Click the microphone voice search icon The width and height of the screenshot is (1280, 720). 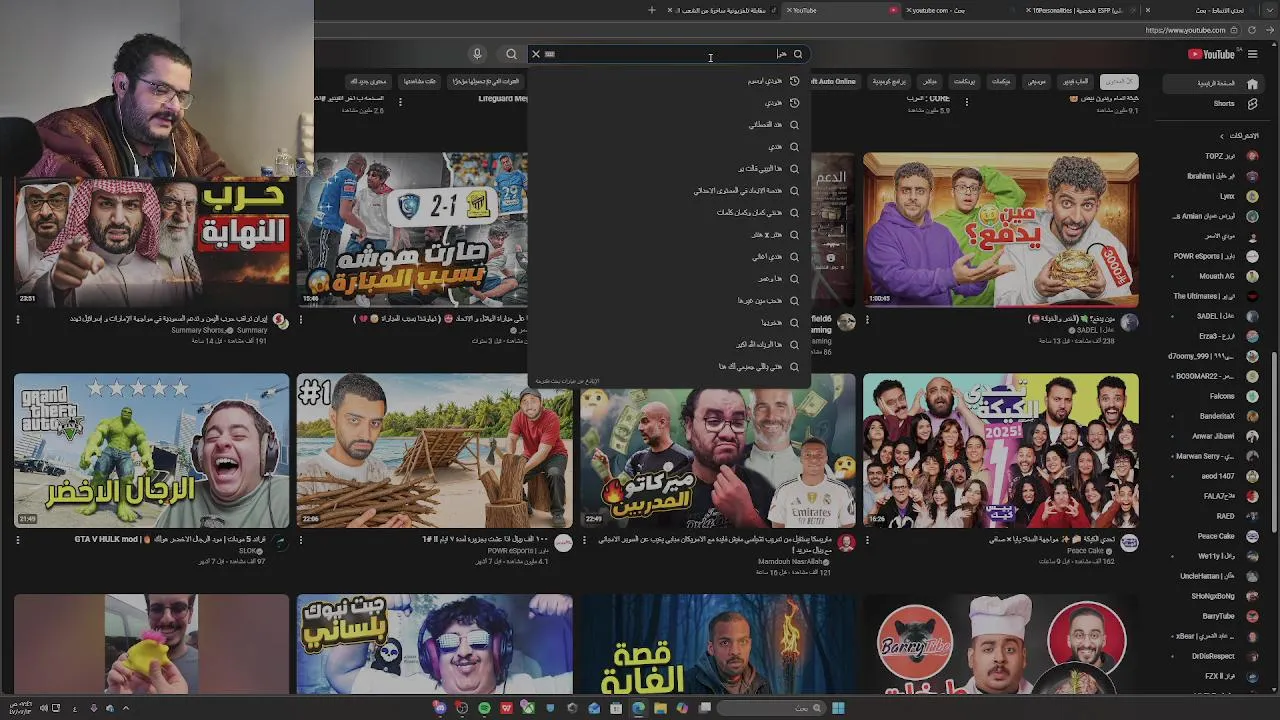[477, 54]
